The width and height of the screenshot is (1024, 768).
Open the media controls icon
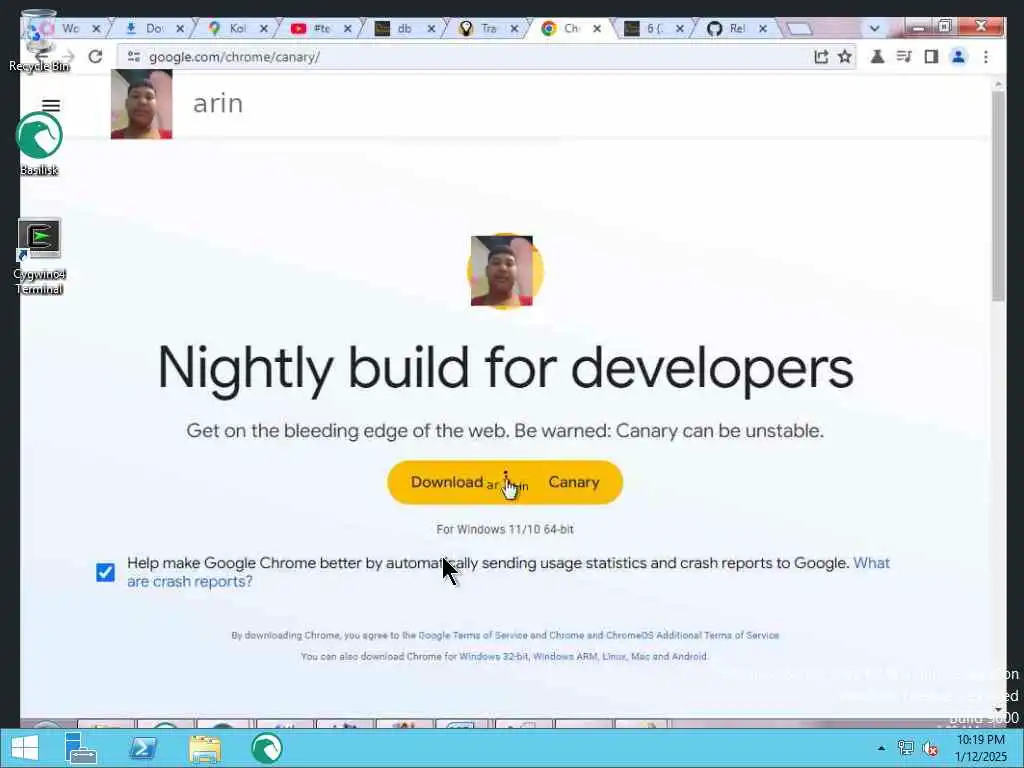[x=904, y=57]
